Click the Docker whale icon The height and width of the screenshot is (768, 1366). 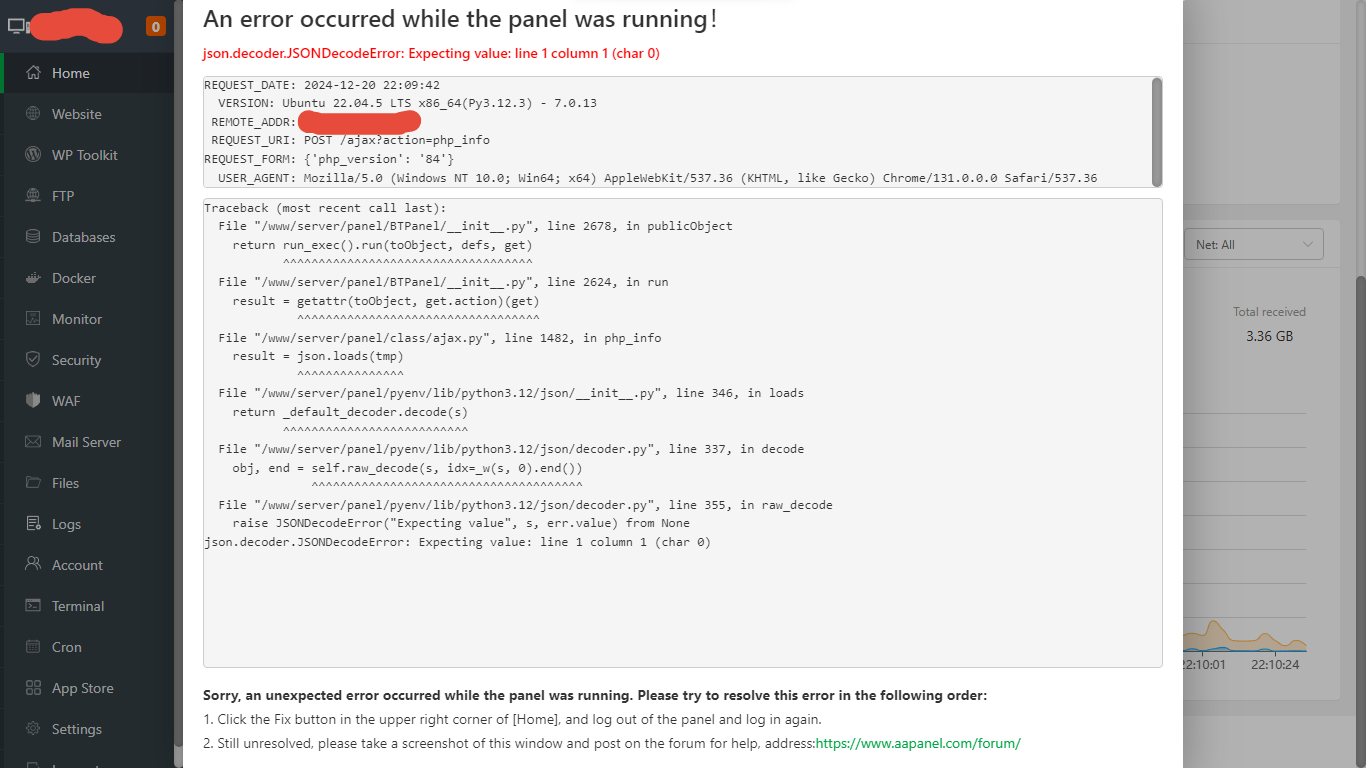click(33, 278)
